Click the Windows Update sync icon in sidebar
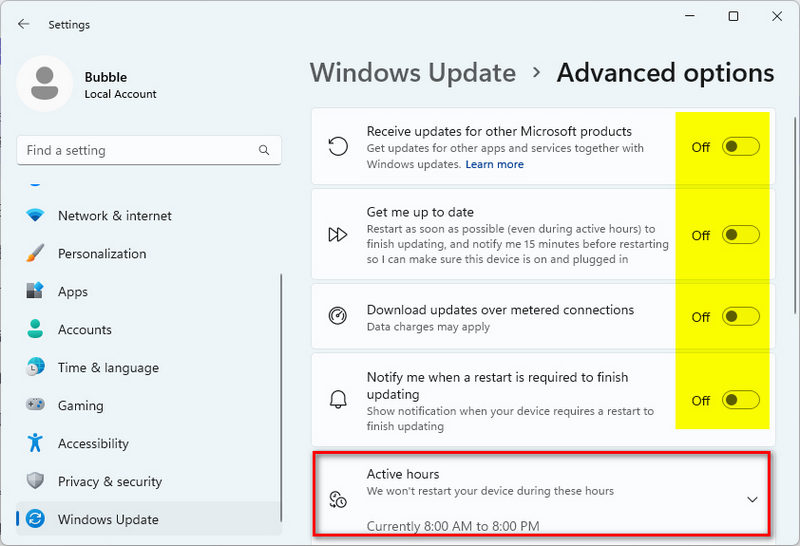The width and height of the screenshot is (800, 546). tap(35, 519)
